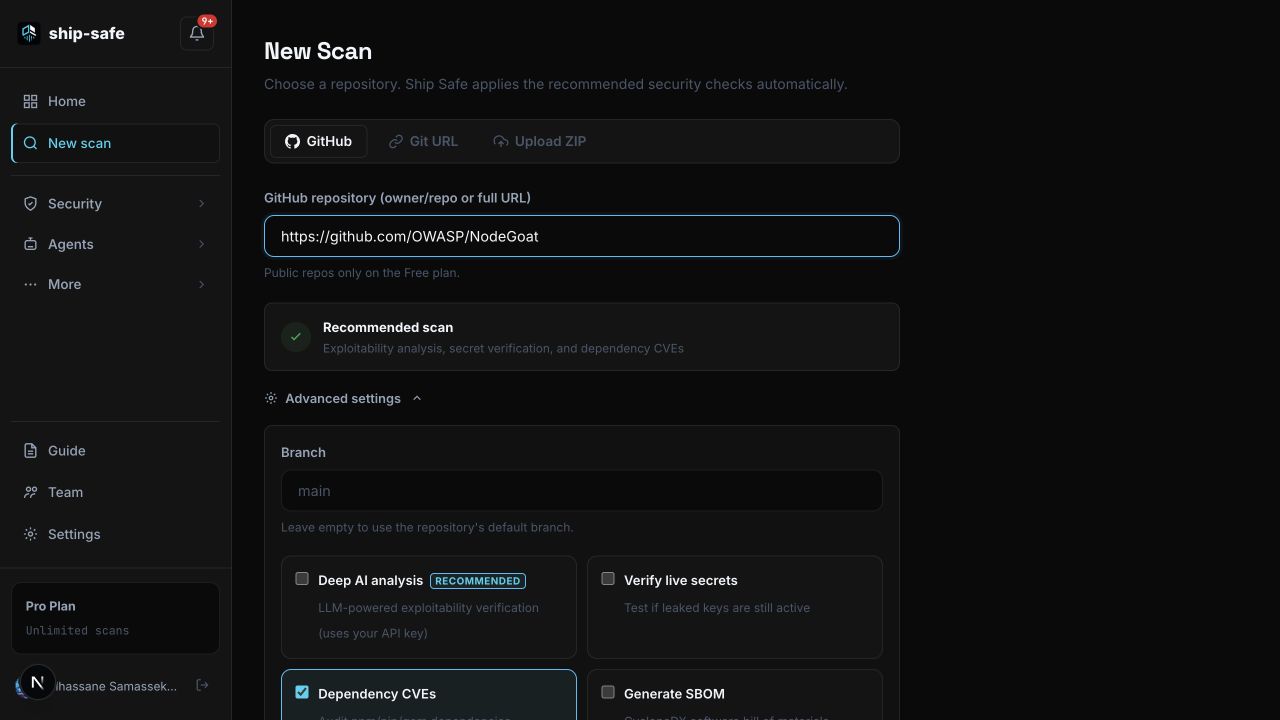The height and width of the screenshot is (720, 1280).
Task: Enable the Deep AI analysis checkbox
Action: (x=302, y=578)
